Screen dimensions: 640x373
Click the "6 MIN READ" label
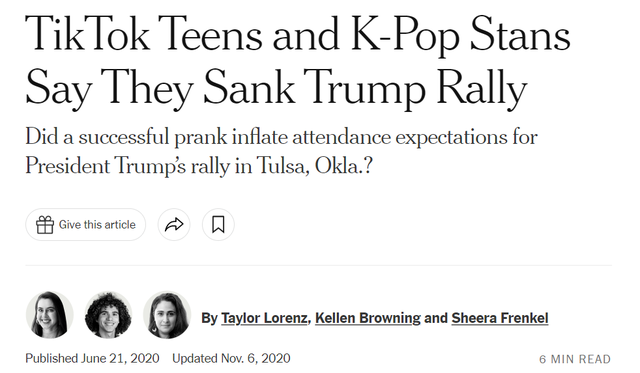(x=575, y=359)
